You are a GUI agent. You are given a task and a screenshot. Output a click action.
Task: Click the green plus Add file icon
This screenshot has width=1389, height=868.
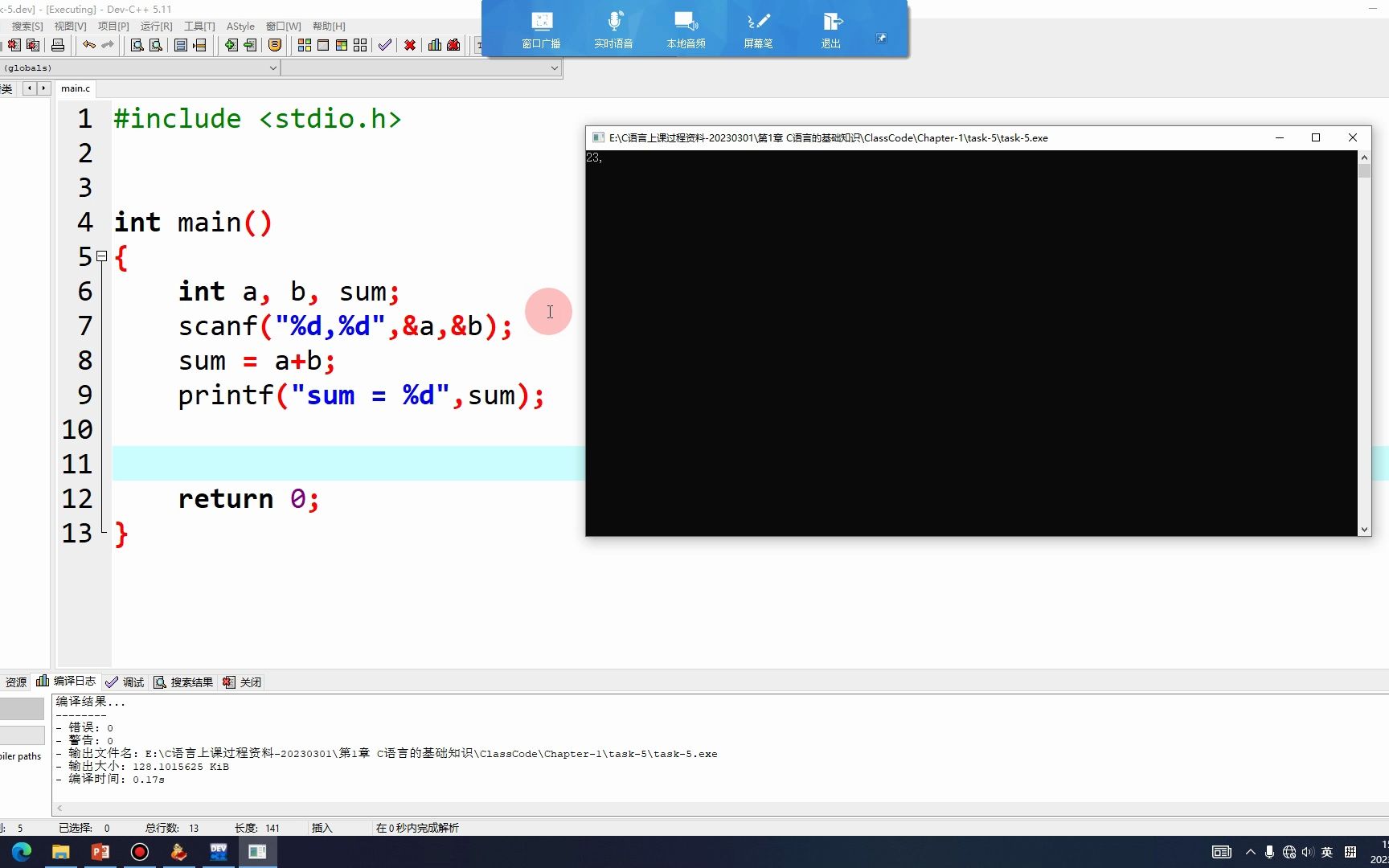pos(231,45)
